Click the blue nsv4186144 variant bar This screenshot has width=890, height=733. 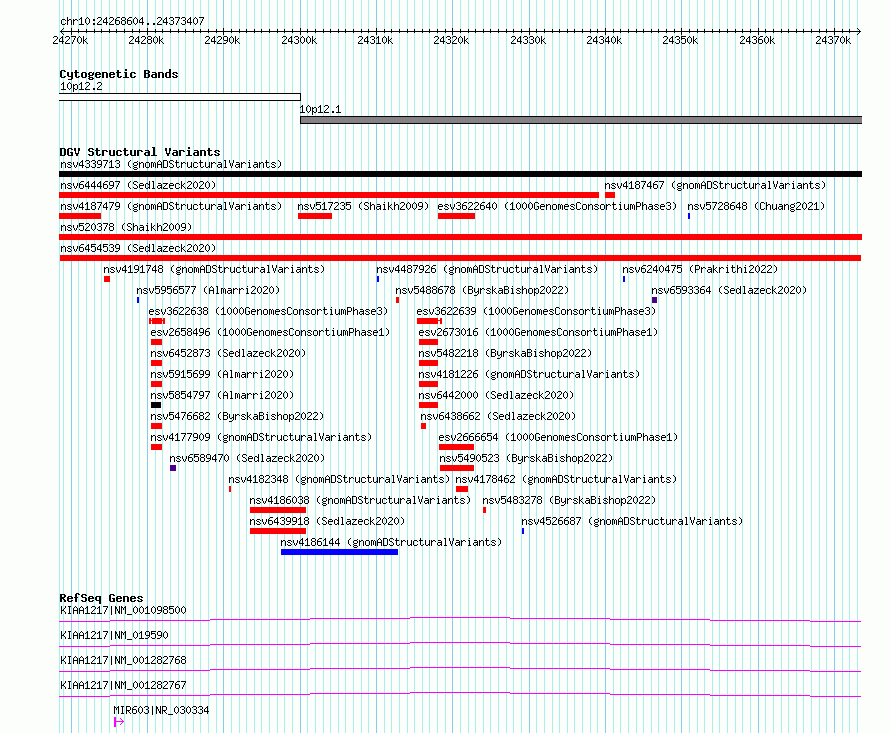click(x=339, y=552)
